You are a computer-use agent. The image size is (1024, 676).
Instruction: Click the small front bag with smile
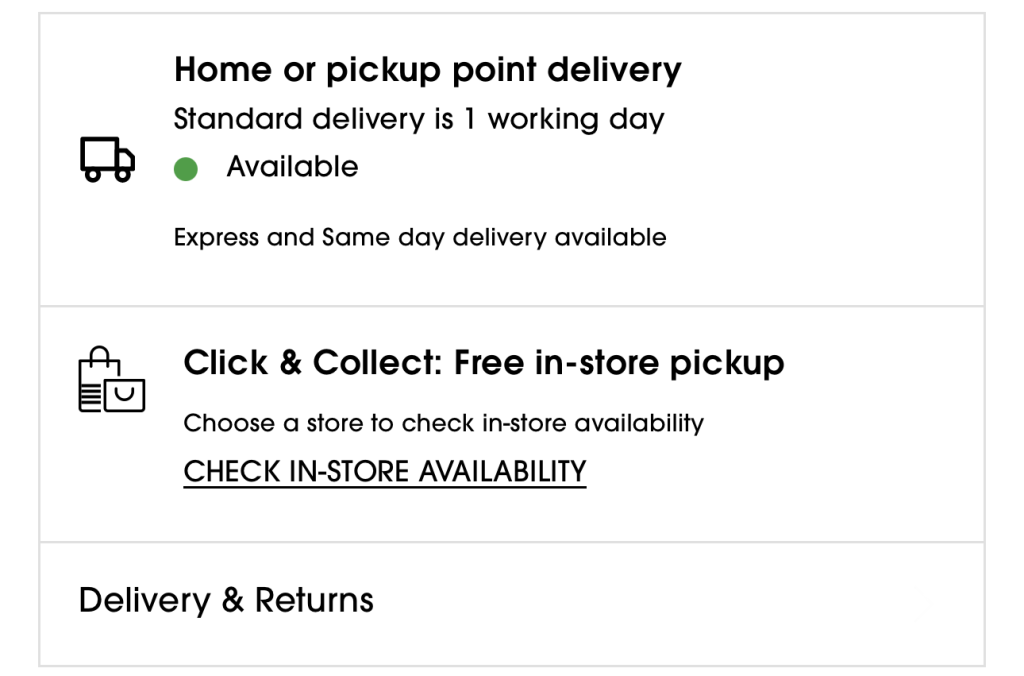coord(126,395)
